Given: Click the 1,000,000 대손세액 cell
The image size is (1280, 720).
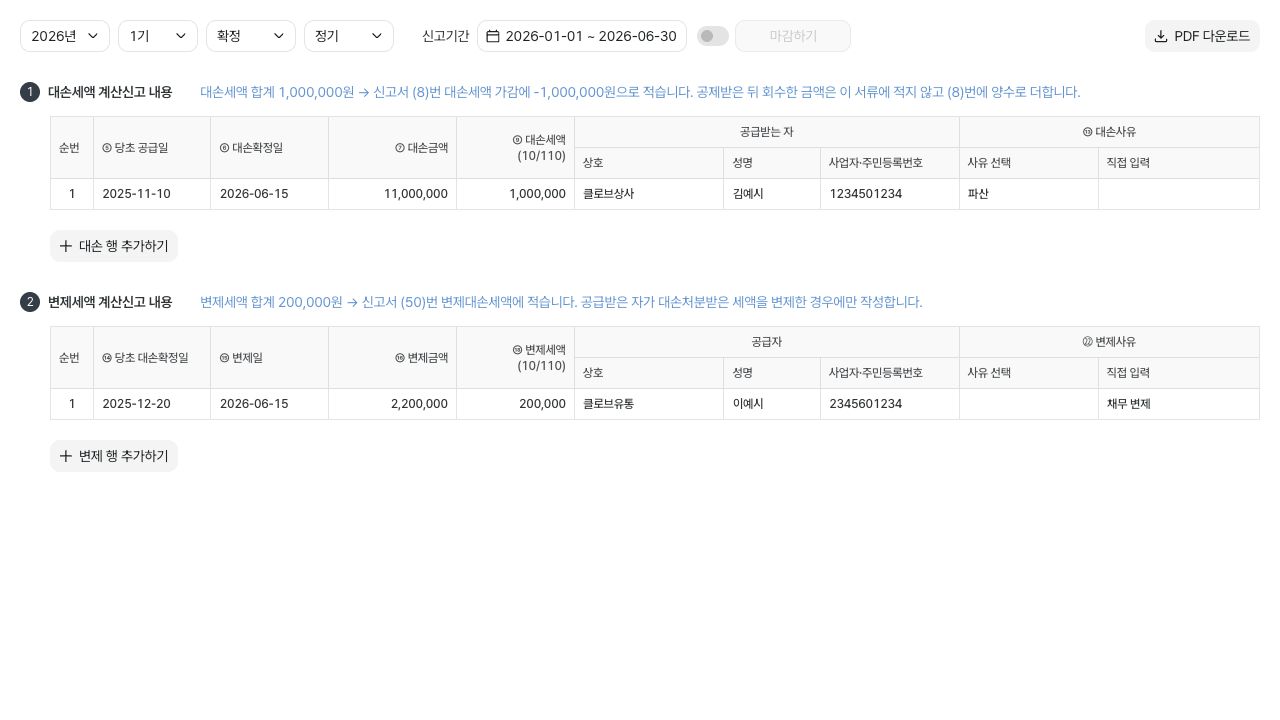Looking at the screenshot, I should pos(516,194).
